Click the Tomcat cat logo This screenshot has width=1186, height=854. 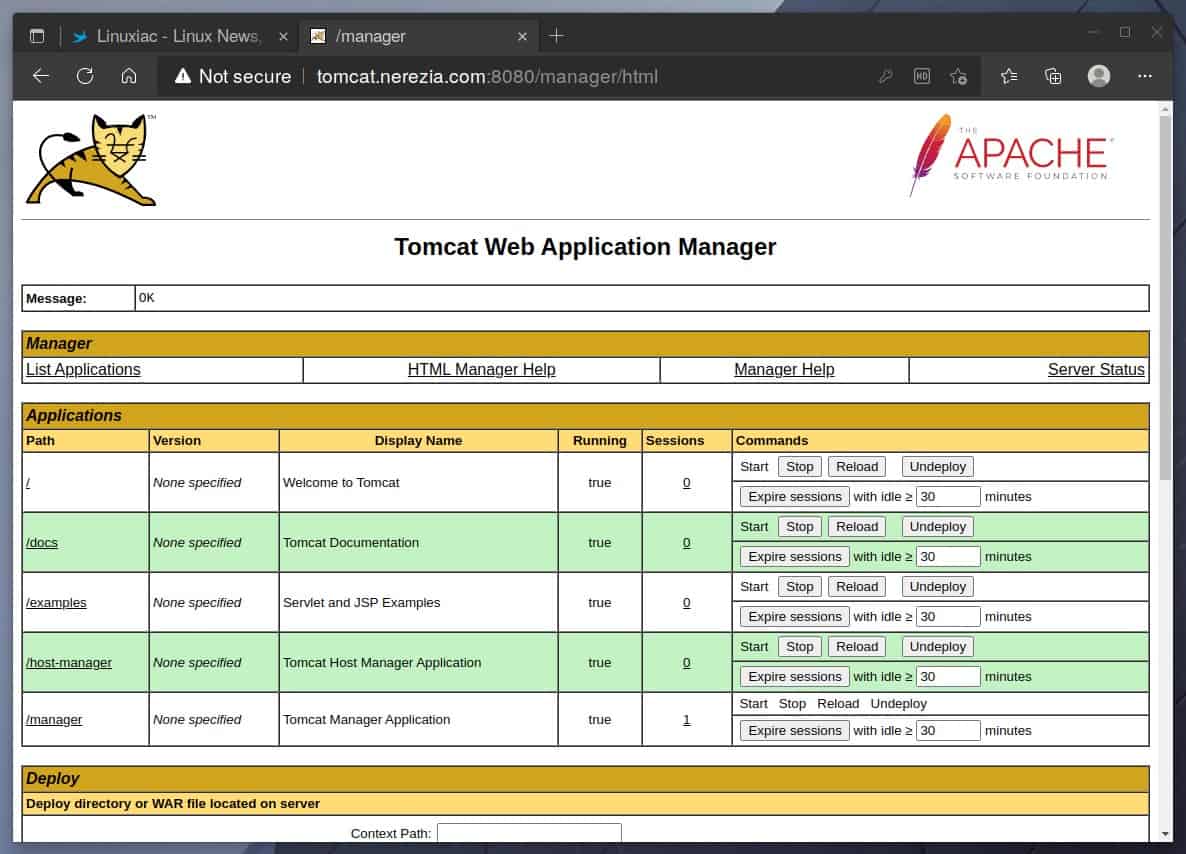point(92,160)
